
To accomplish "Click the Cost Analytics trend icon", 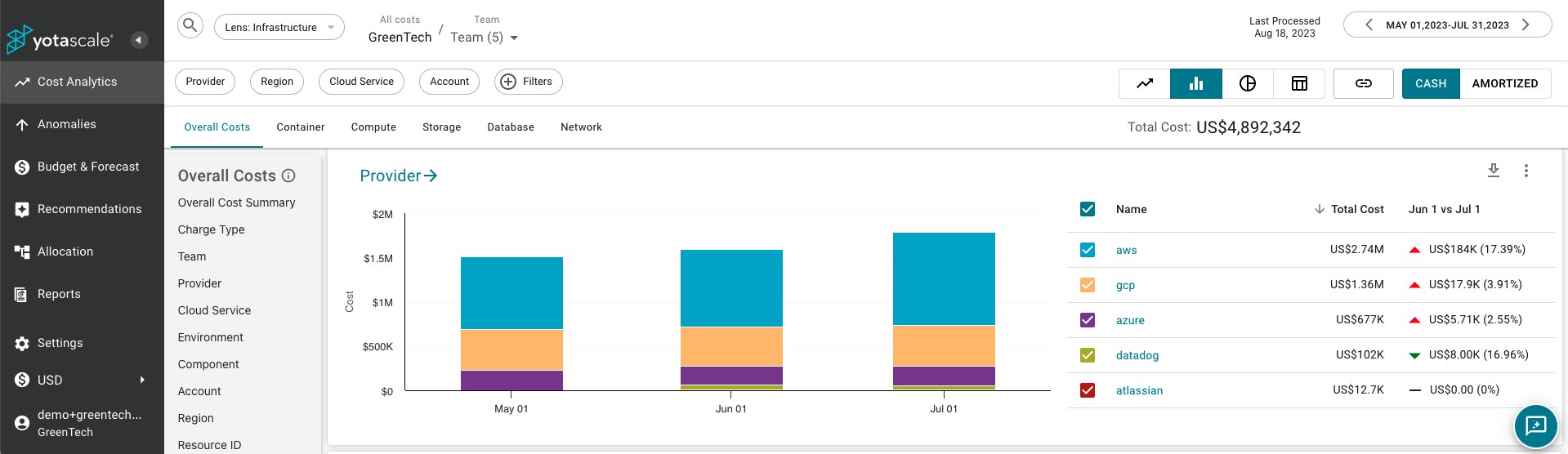I will [22, 82].
